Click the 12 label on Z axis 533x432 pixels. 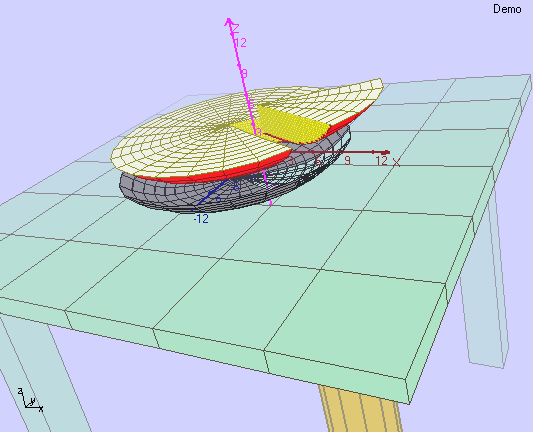240,42
